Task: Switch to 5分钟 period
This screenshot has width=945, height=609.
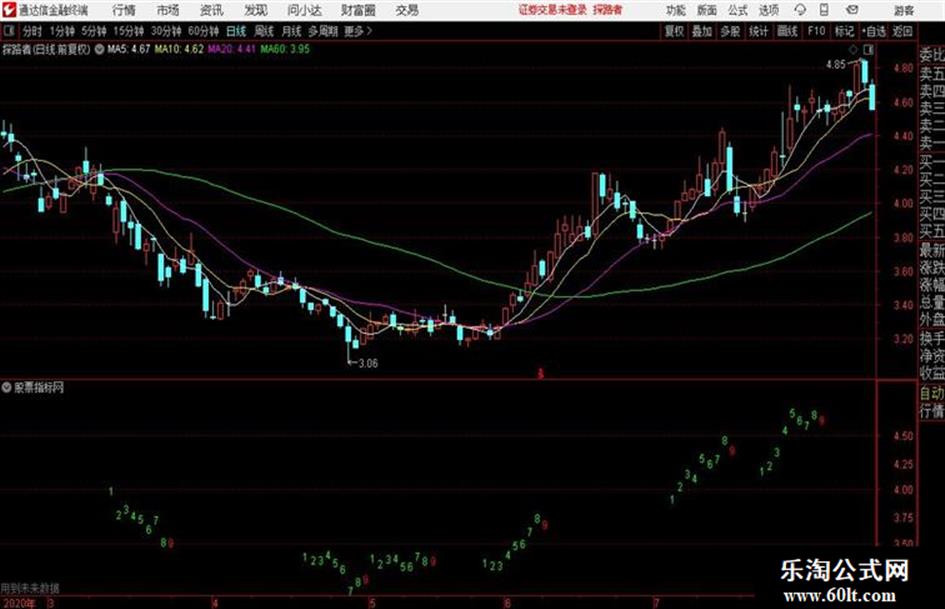Action: tap(93, 31)
